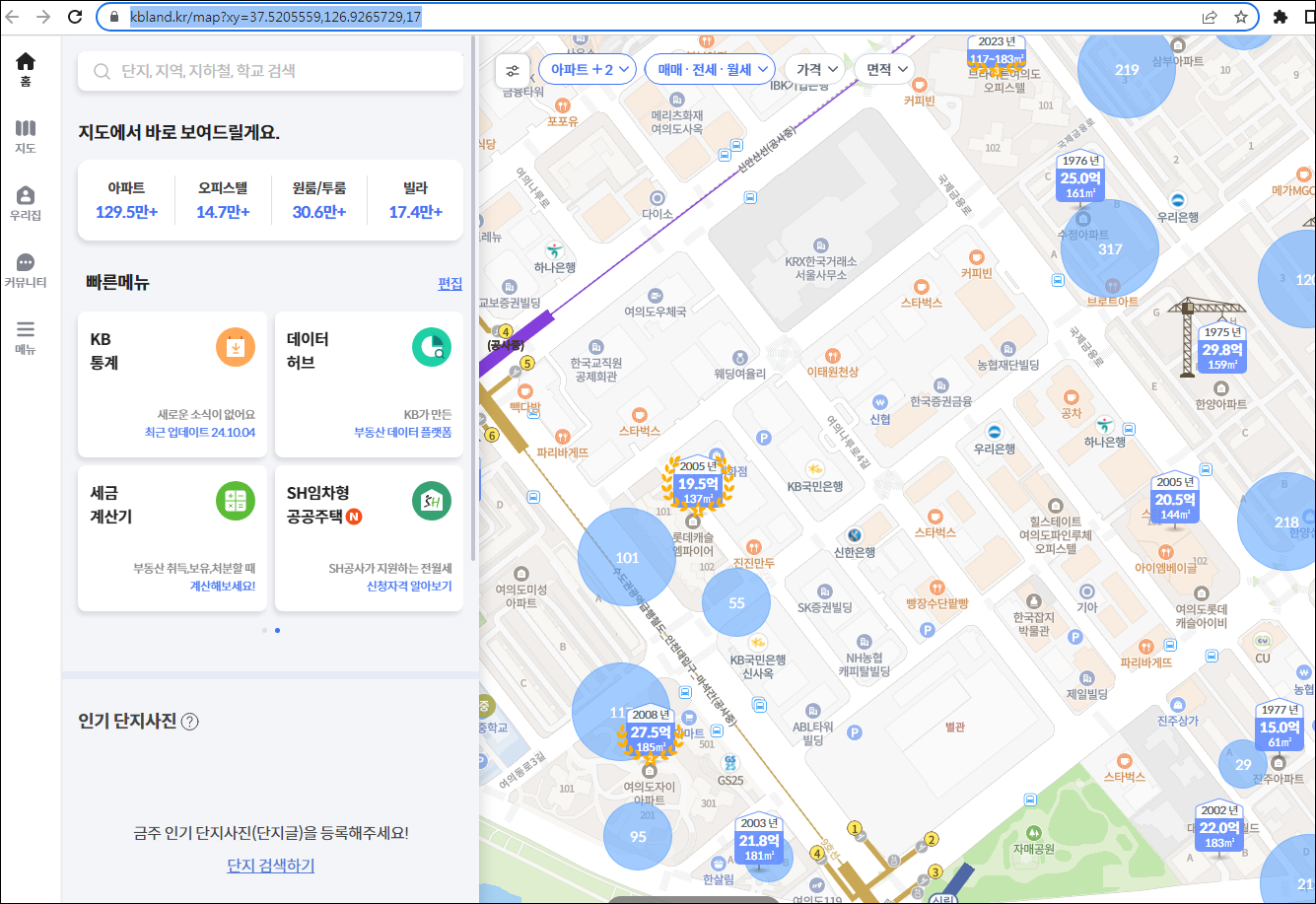
Task: Switch to the first quick-menu page dot
Action: tap(264, 630)
